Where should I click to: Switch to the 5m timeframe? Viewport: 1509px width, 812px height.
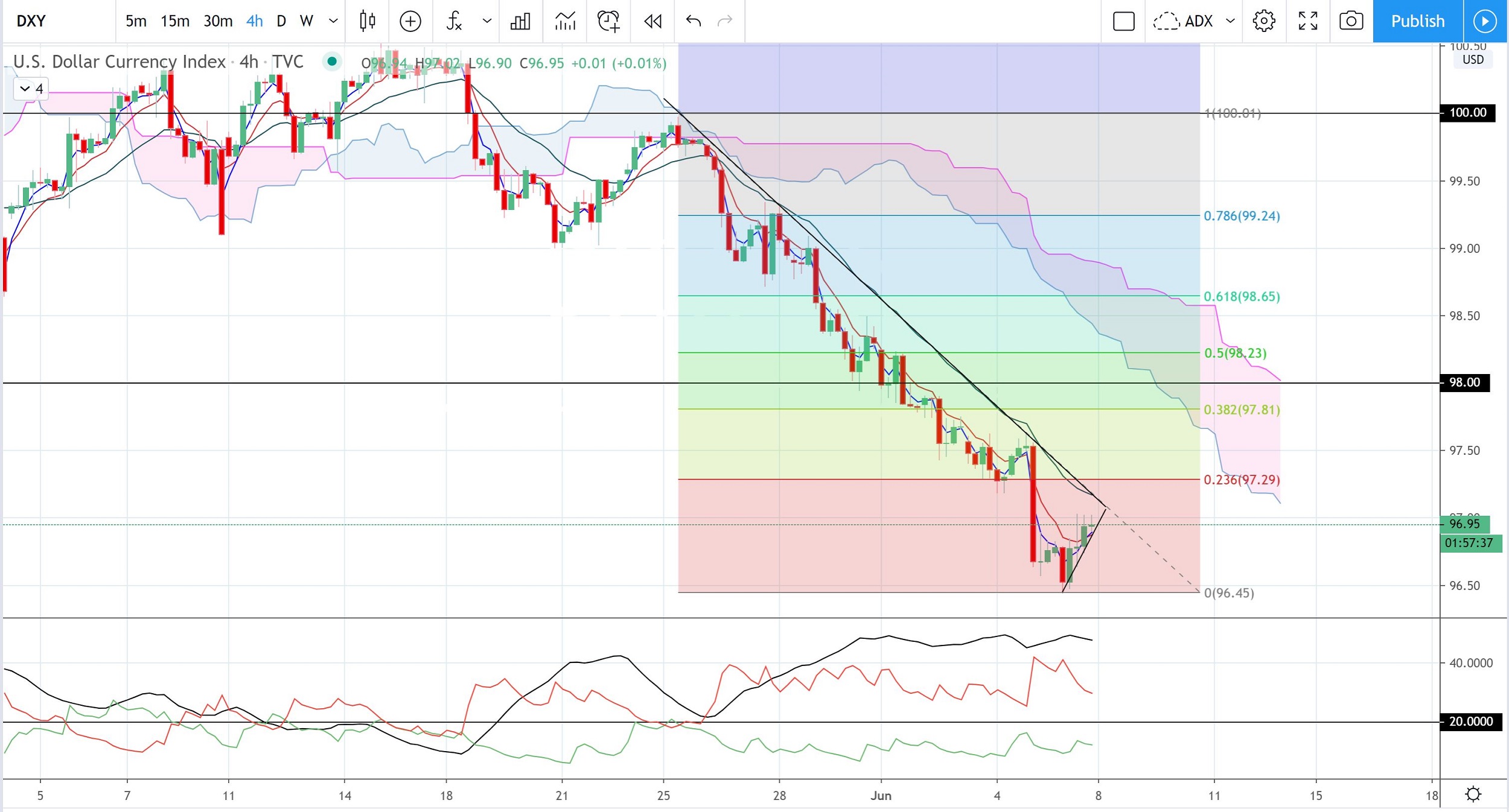(136, 21)
